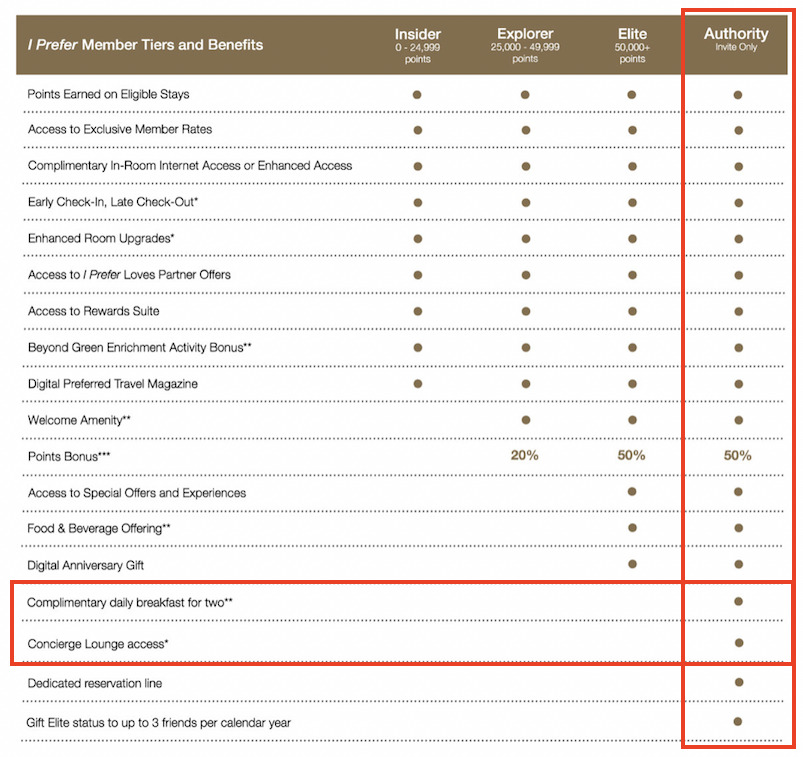Click the 50% Points Bonus under Elite

[631, 455]
